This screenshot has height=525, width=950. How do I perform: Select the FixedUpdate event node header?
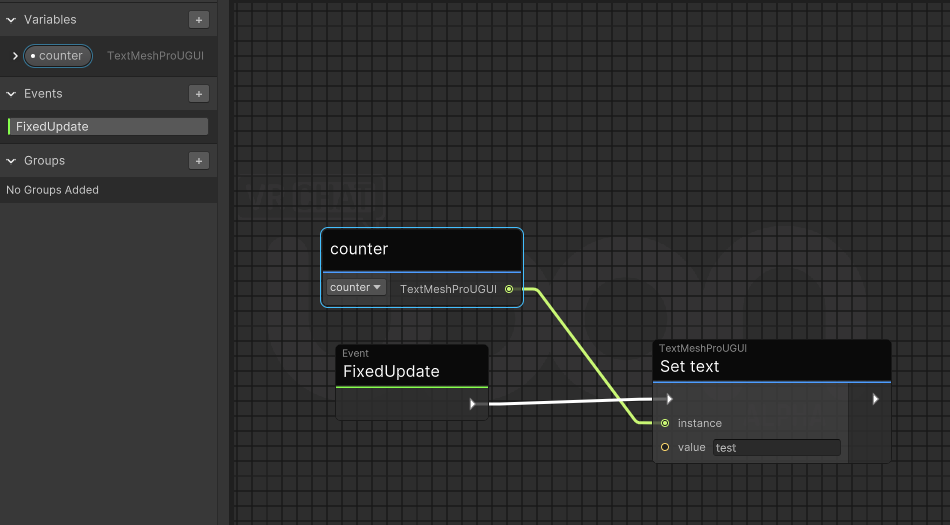click(412, 366)
